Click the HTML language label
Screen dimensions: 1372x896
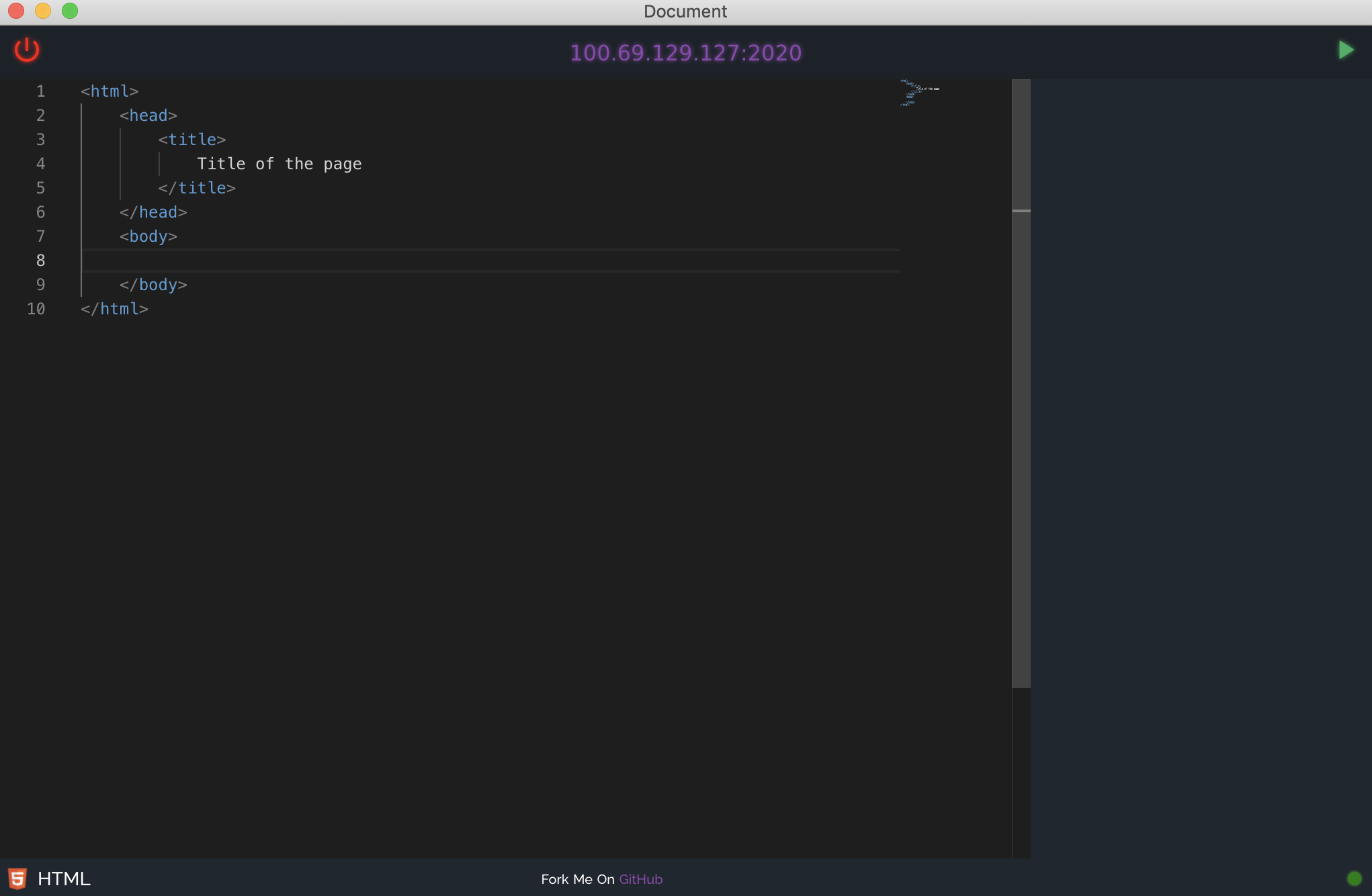point(64,879)
